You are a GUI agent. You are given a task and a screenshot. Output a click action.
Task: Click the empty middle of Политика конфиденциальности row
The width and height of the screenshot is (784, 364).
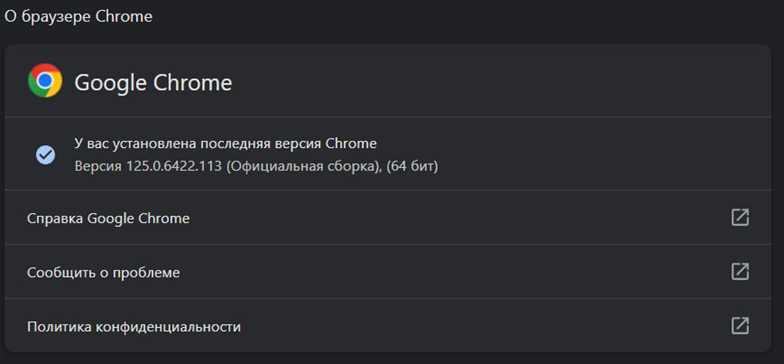(485, 326)
